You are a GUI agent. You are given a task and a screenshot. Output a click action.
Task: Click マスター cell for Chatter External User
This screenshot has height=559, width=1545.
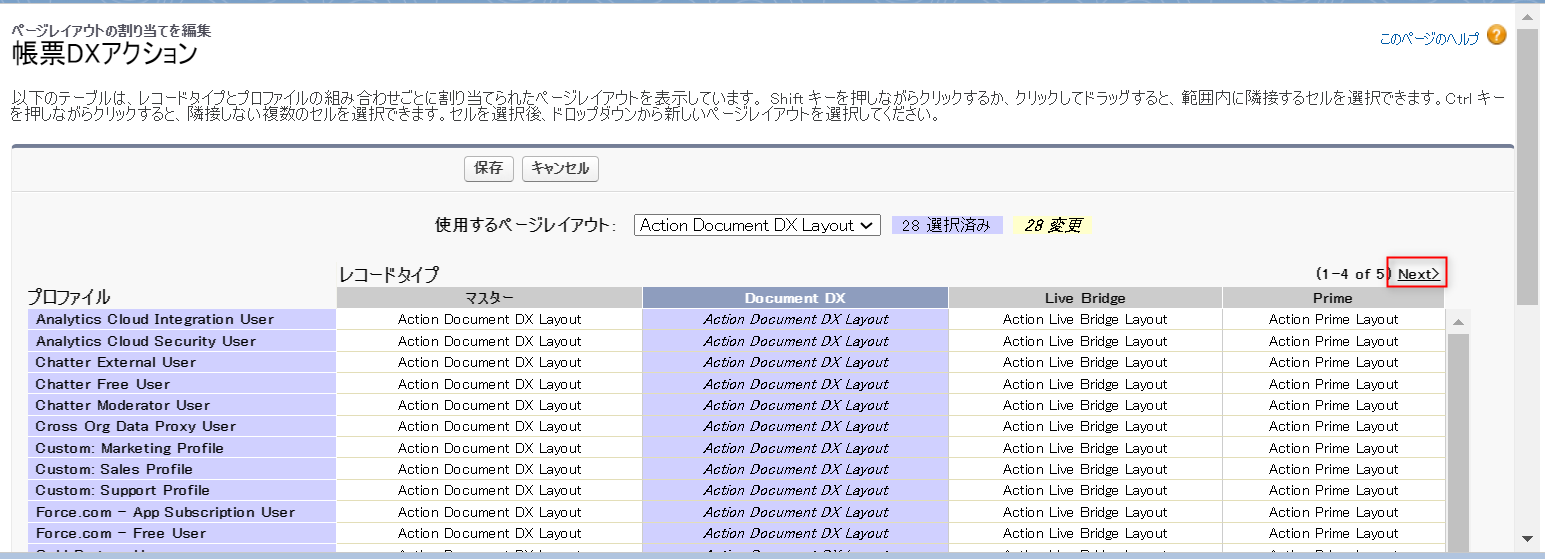(x=489, y=362)
